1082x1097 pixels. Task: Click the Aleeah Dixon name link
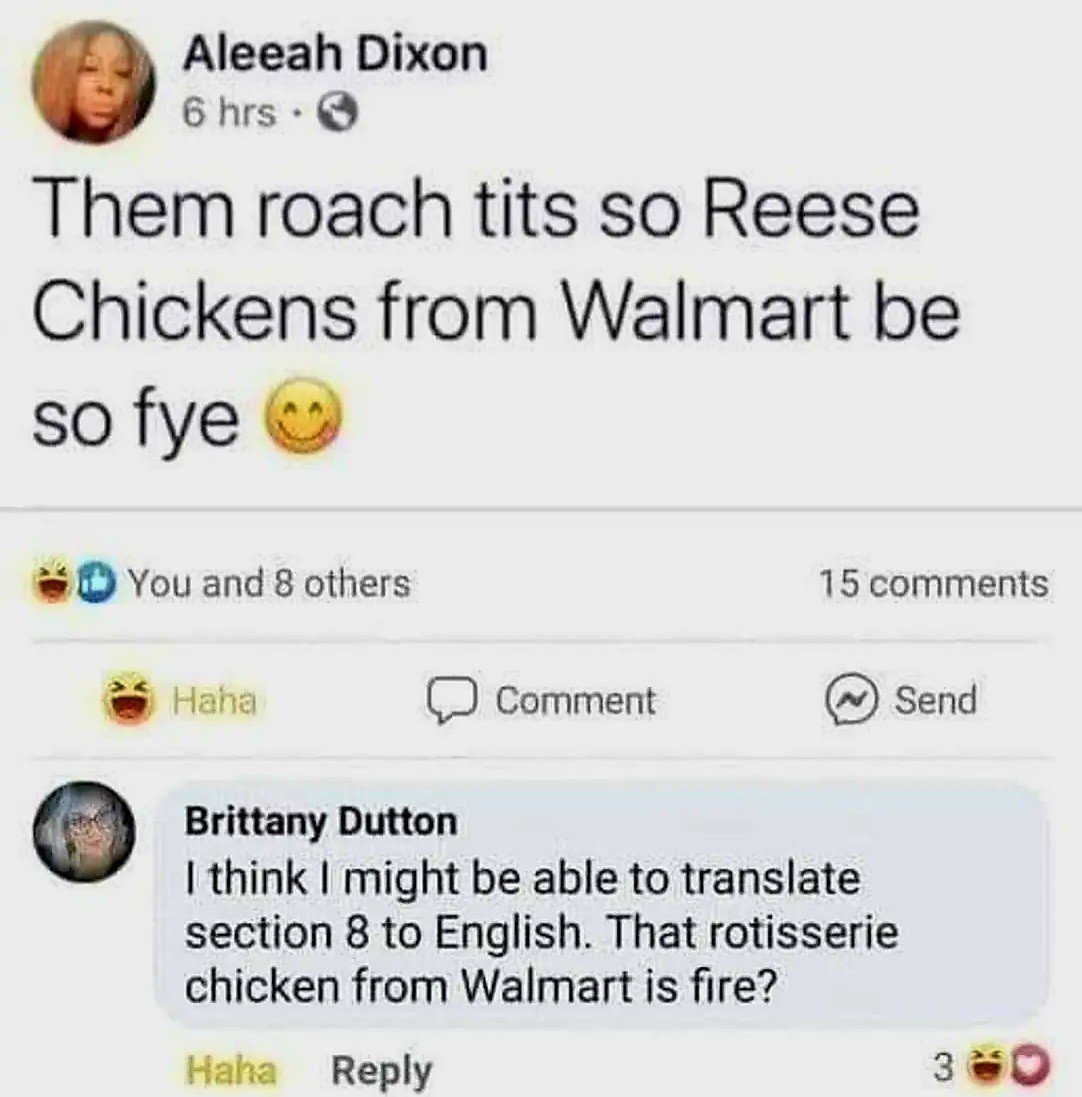pos(334,55)
